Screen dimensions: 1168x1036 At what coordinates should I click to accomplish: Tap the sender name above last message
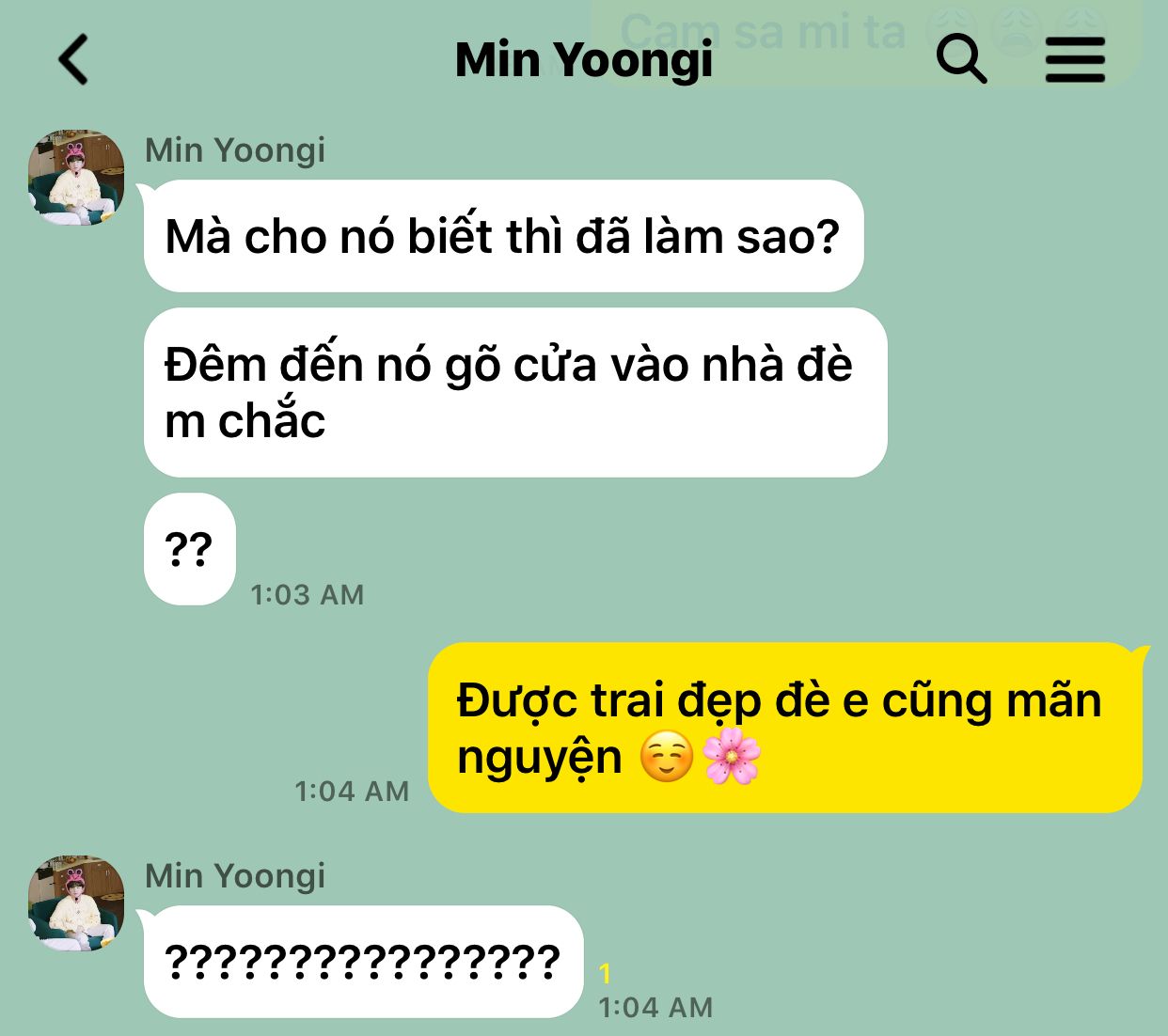click(x=235, y=876)
